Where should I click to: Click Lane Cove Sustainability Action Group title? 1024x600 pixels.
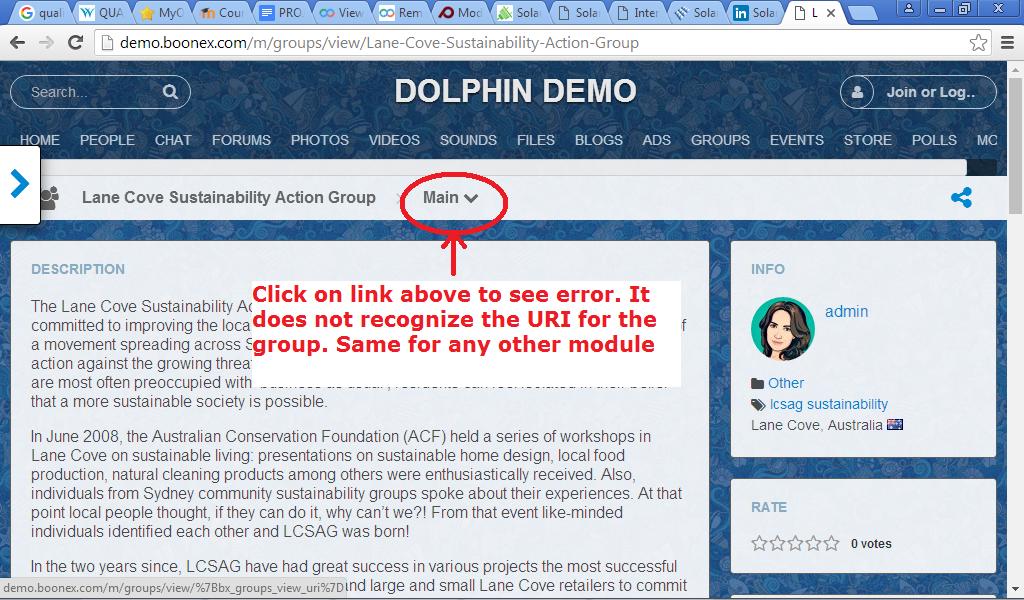point(229,197)
